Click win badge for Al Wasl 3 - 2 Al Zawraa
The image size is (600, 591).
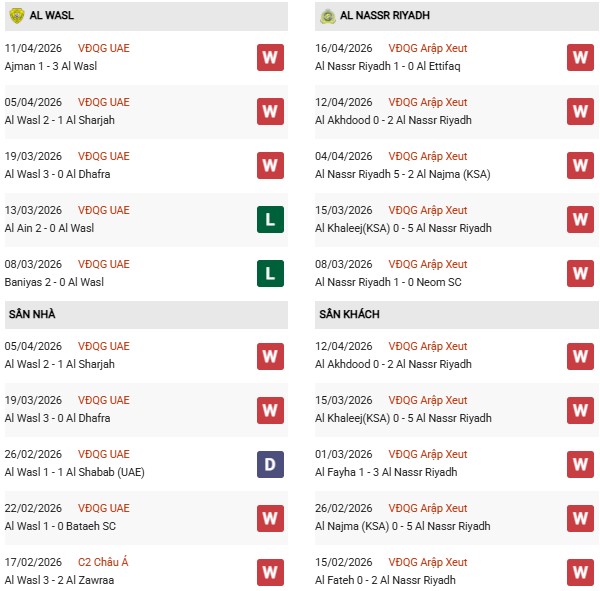click(x=270, y=571)
